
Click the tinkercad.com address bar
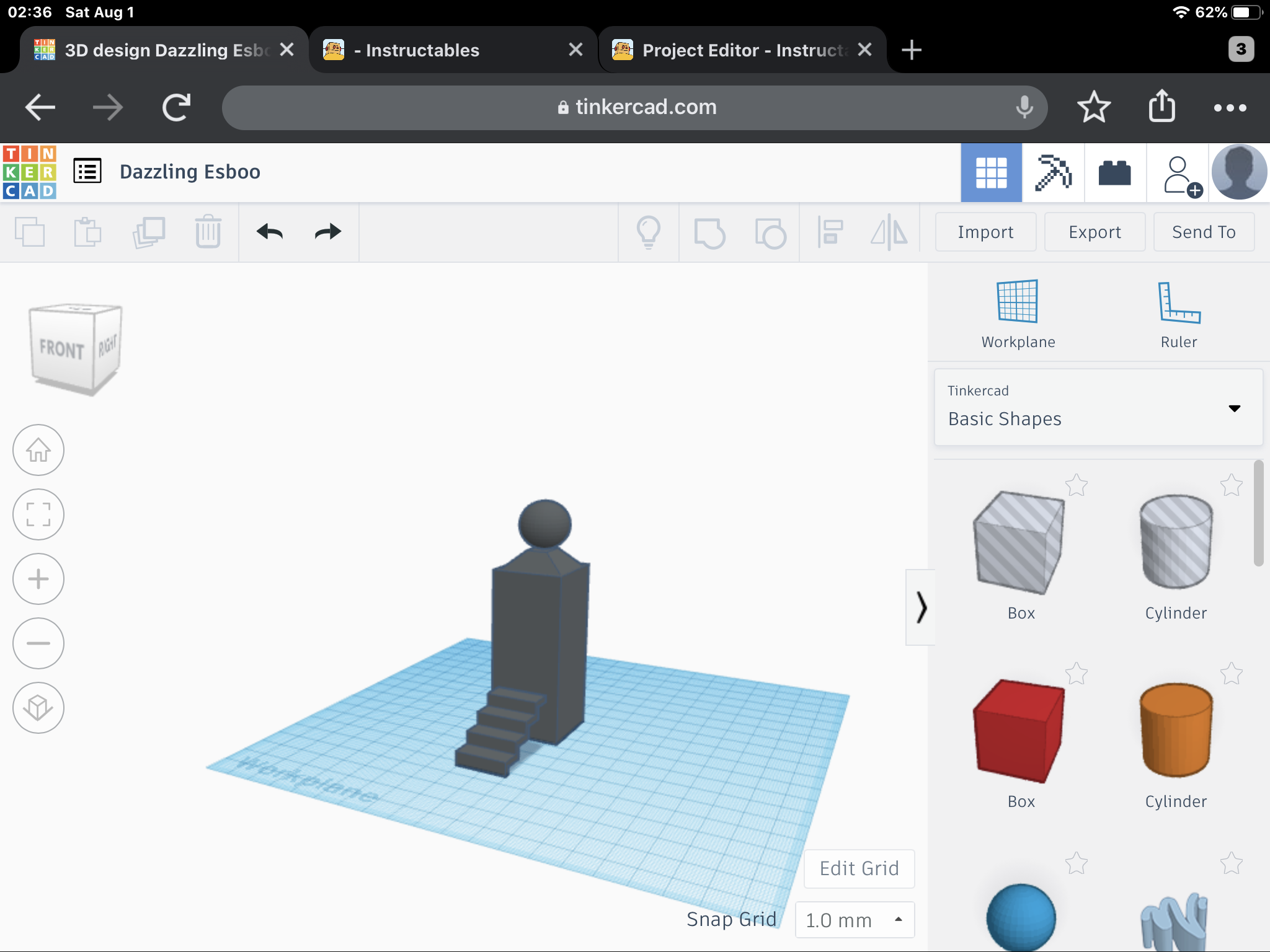(x=635, y=107)
